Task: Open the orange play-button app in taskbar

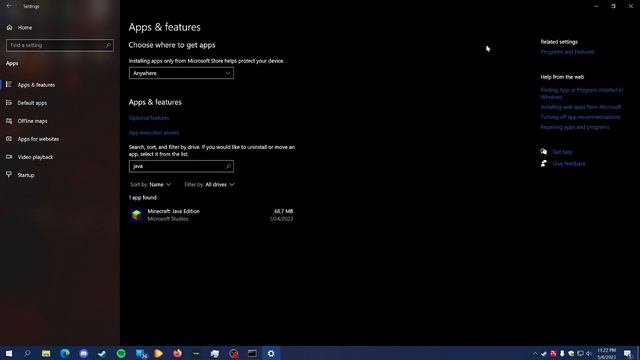Action: [x=159, y=353]
